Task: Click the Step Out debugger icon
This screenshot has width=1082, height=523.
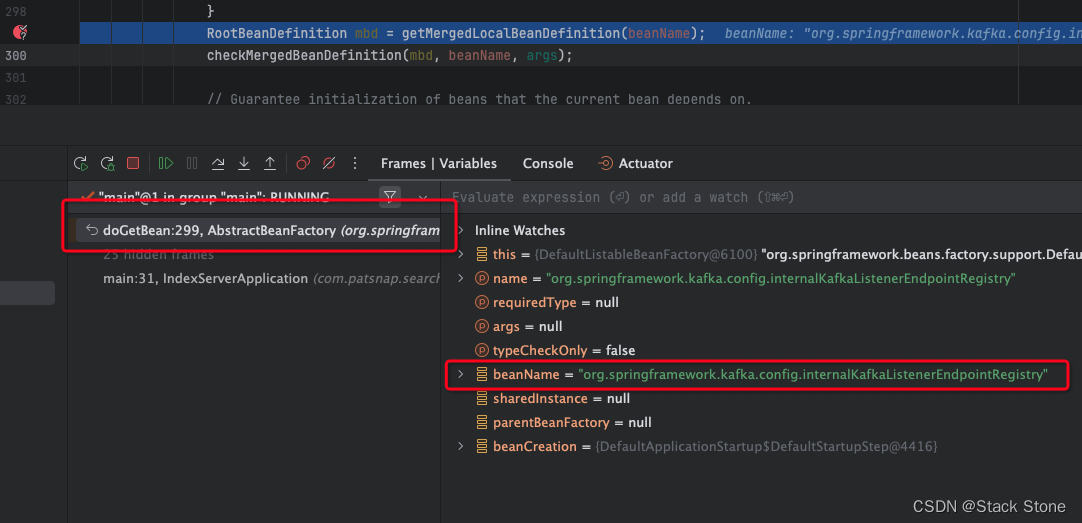Action: coord(270,164)
